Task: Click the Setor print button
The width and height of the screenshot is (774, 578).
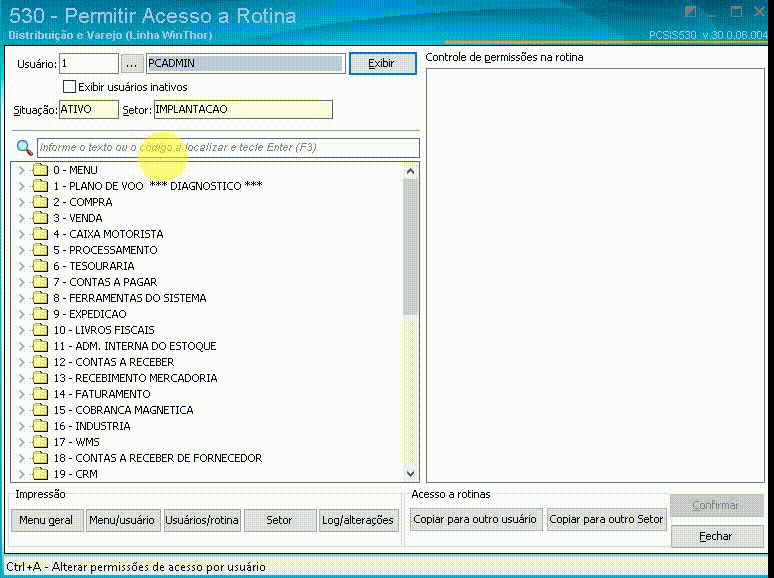Action: pos(279,520)
